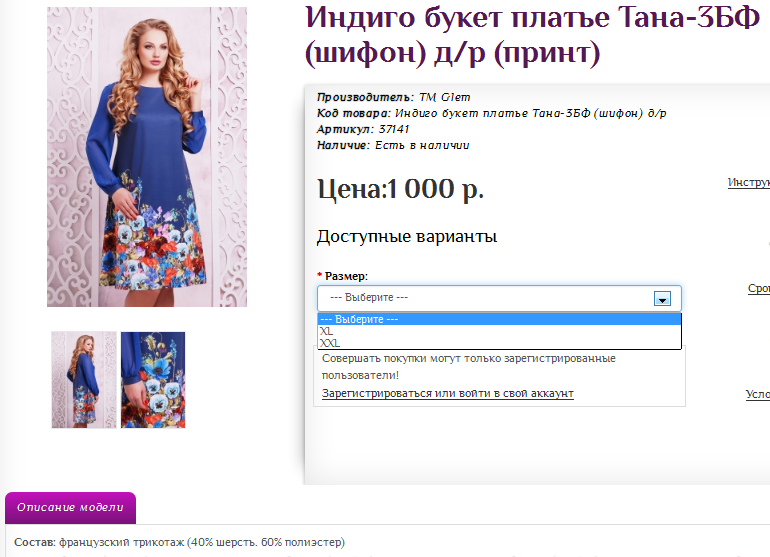Open side-view dress thumbnail

[x=84, y=380]
